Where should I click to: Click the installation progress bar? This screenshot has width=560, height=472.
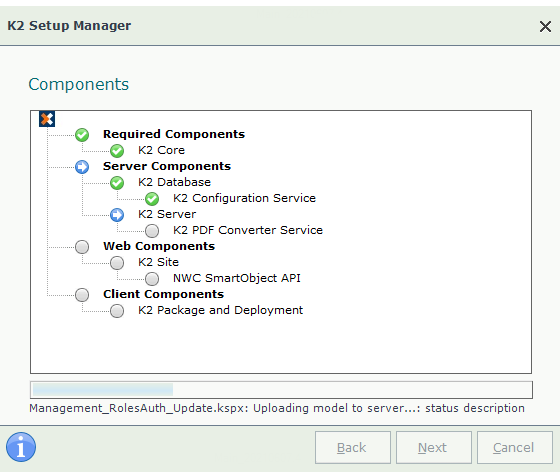281,390
